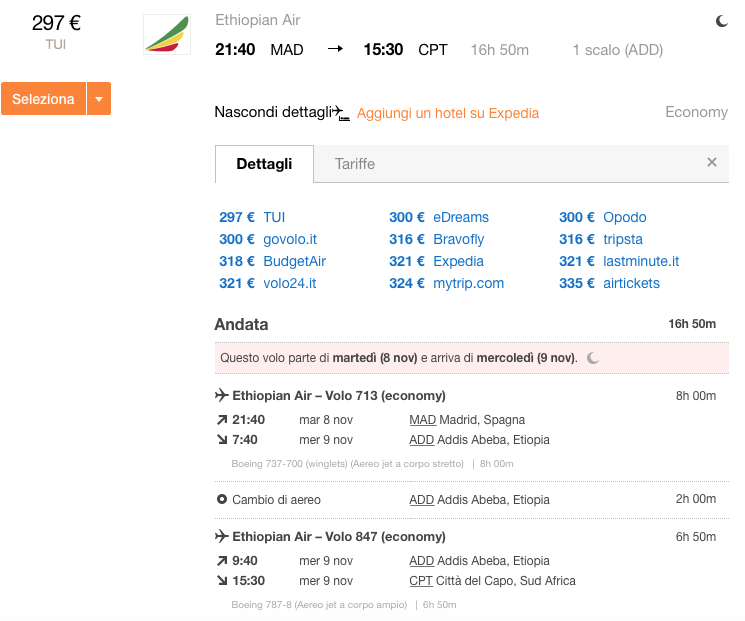This screenshot has height=621, width=745.
Task: Click CPT code in Città del Capo row
Action: tap(420, 581)
